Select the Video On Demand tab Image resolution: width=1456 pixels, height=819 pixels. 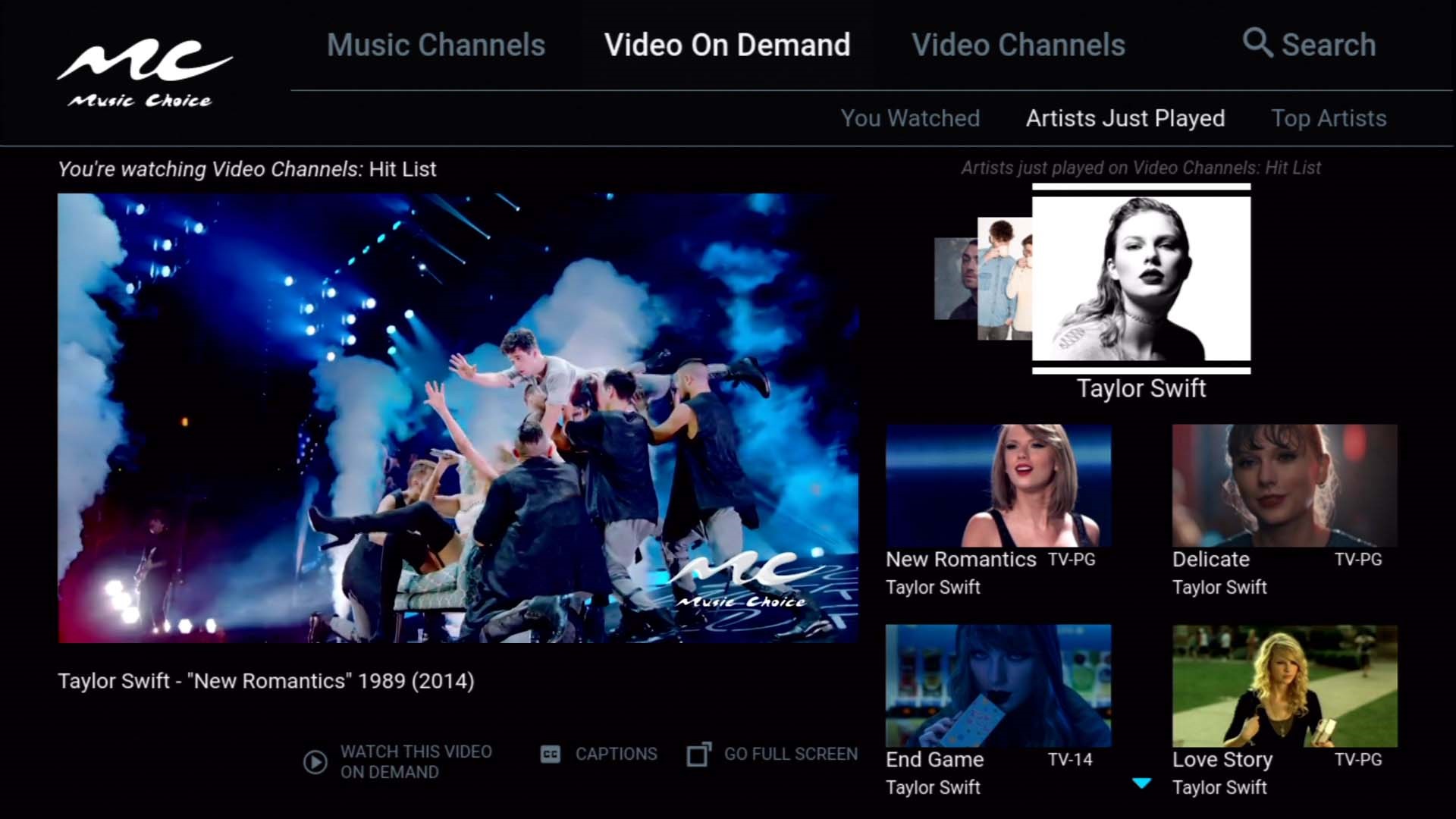[726, 45]
